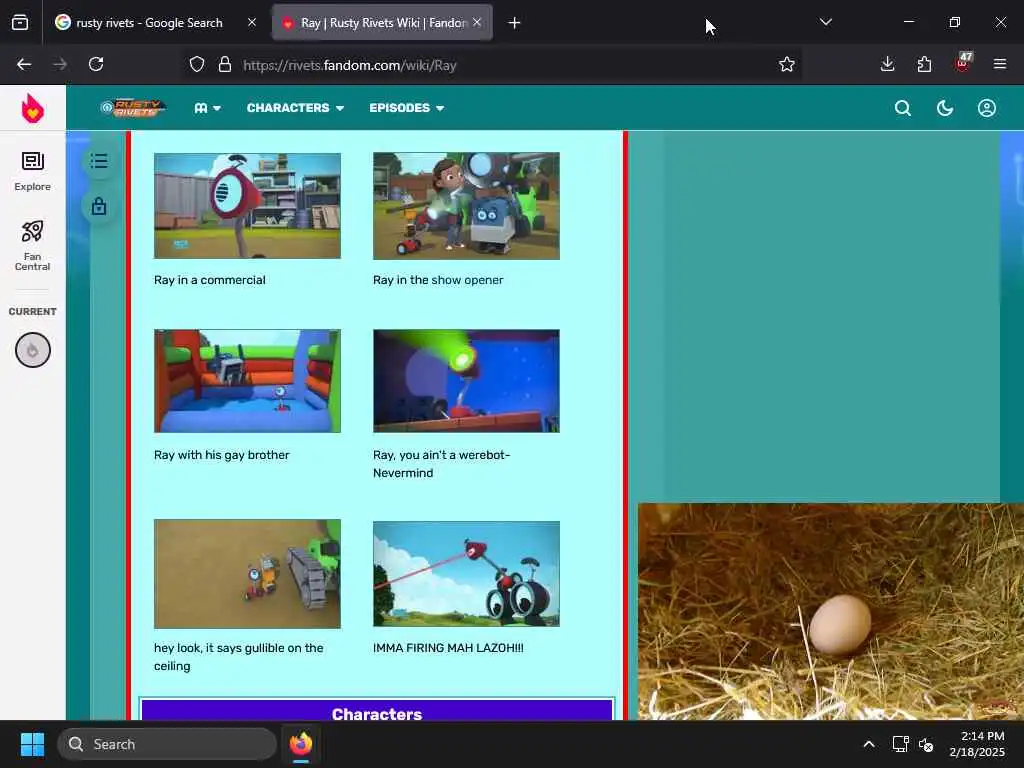
Task: Open clock and date 2:14 PM
Action: (x=977, y=744)
